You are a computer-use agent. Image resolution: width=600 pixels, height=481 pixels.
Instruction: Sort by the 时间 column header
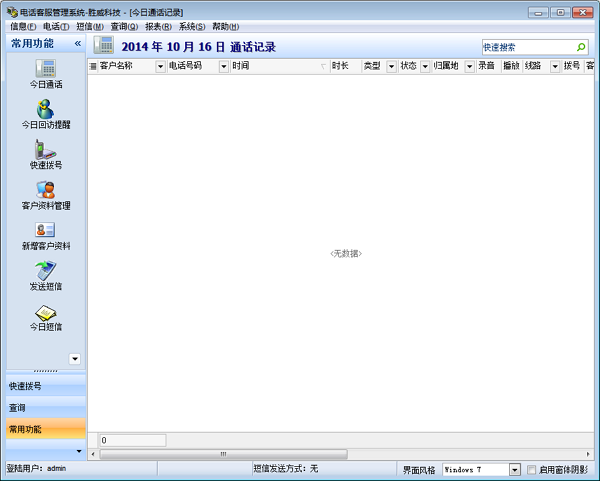point(280,66)
